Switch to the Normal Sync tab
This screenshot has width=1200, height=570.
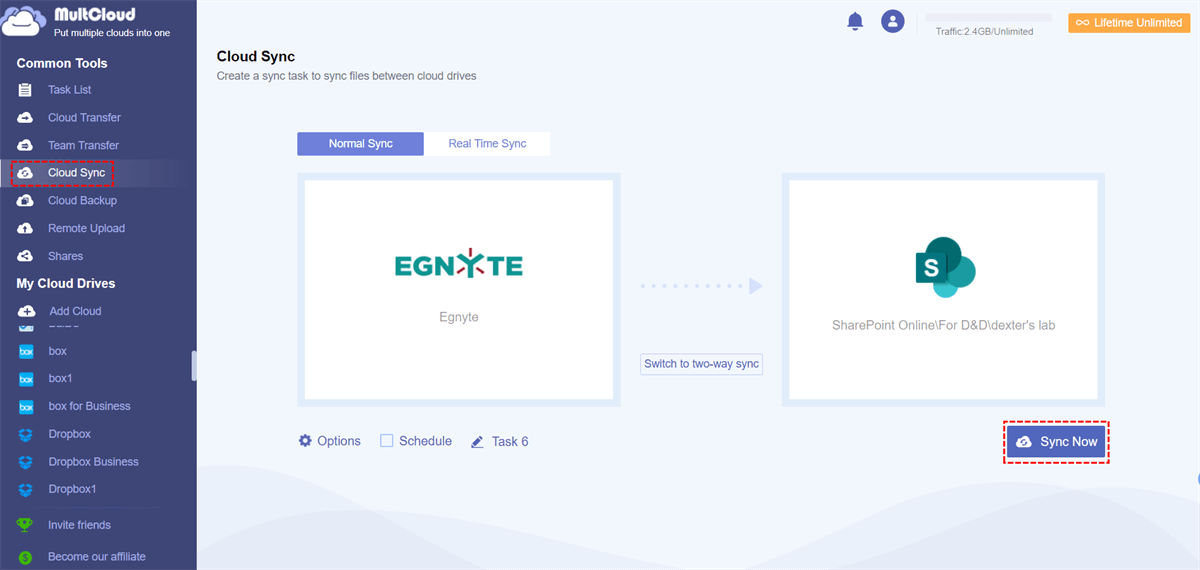361,144
